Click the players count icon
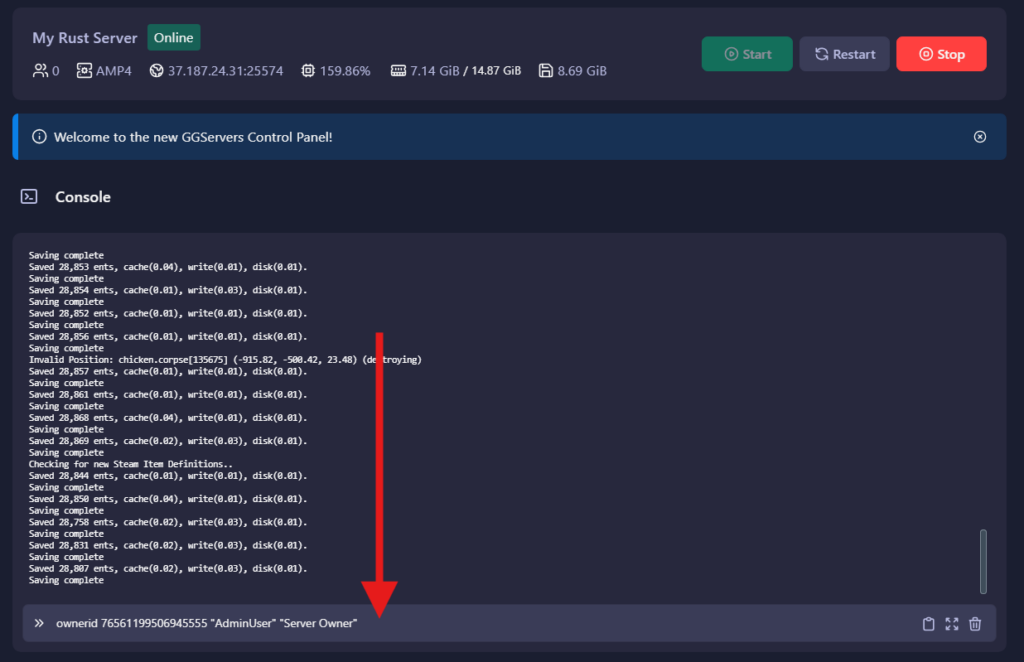The width and height of the screenshot is (1024, 662). point(40,71)
